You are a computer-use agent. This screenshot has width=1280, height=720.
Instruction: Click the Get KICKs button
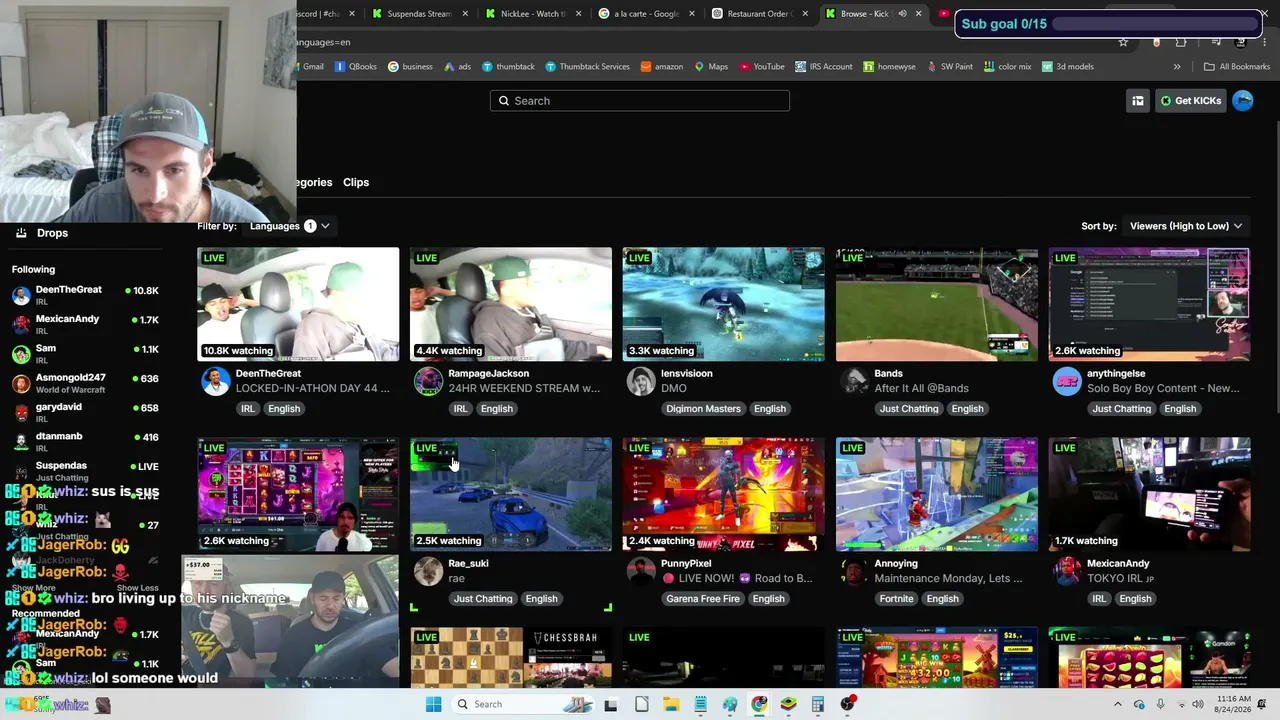[1190, 101]
